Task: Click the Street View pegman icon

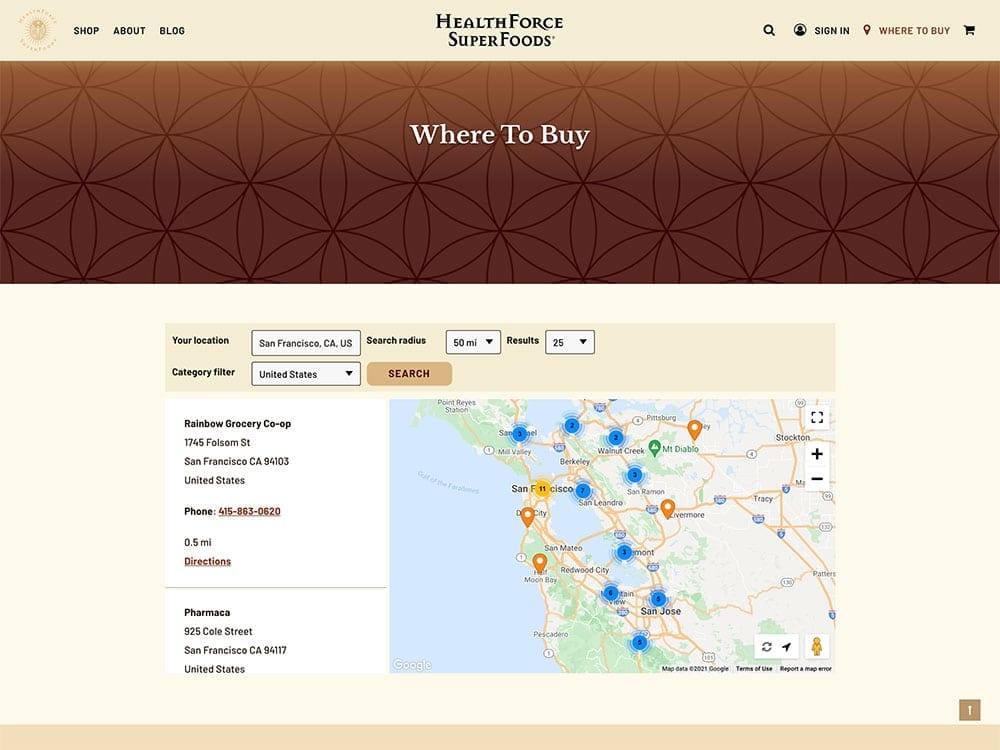Action: (x=817, y=647)
